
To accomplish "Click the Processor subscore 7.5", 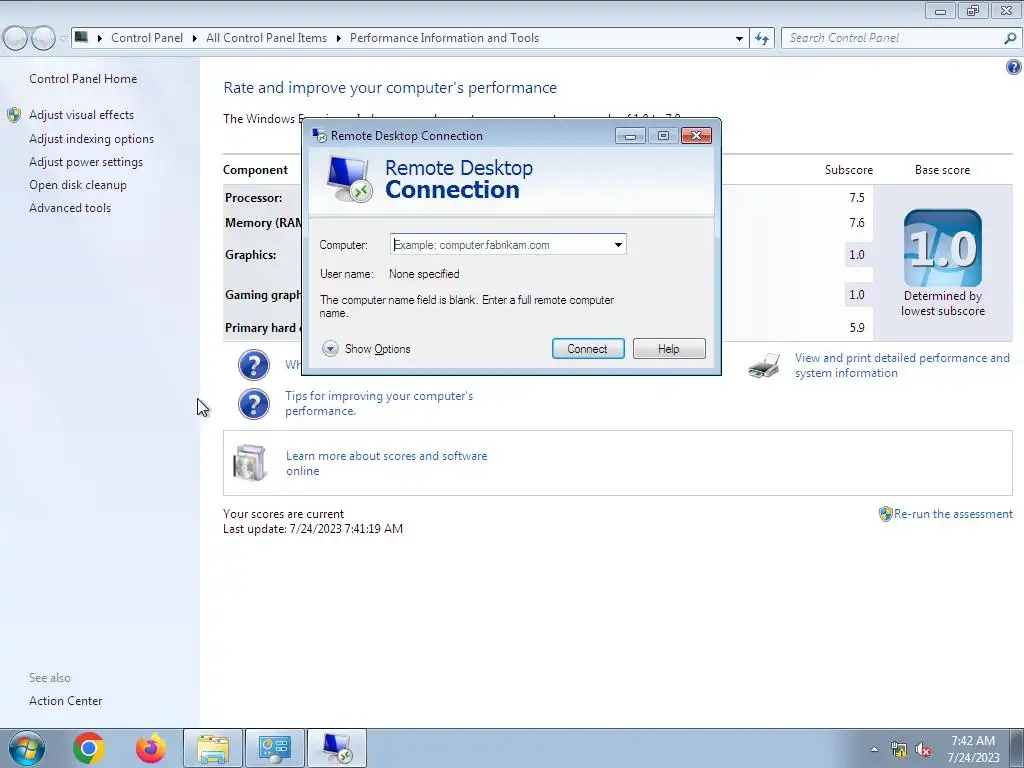I will pyautogui.click(x=857, y=198).
